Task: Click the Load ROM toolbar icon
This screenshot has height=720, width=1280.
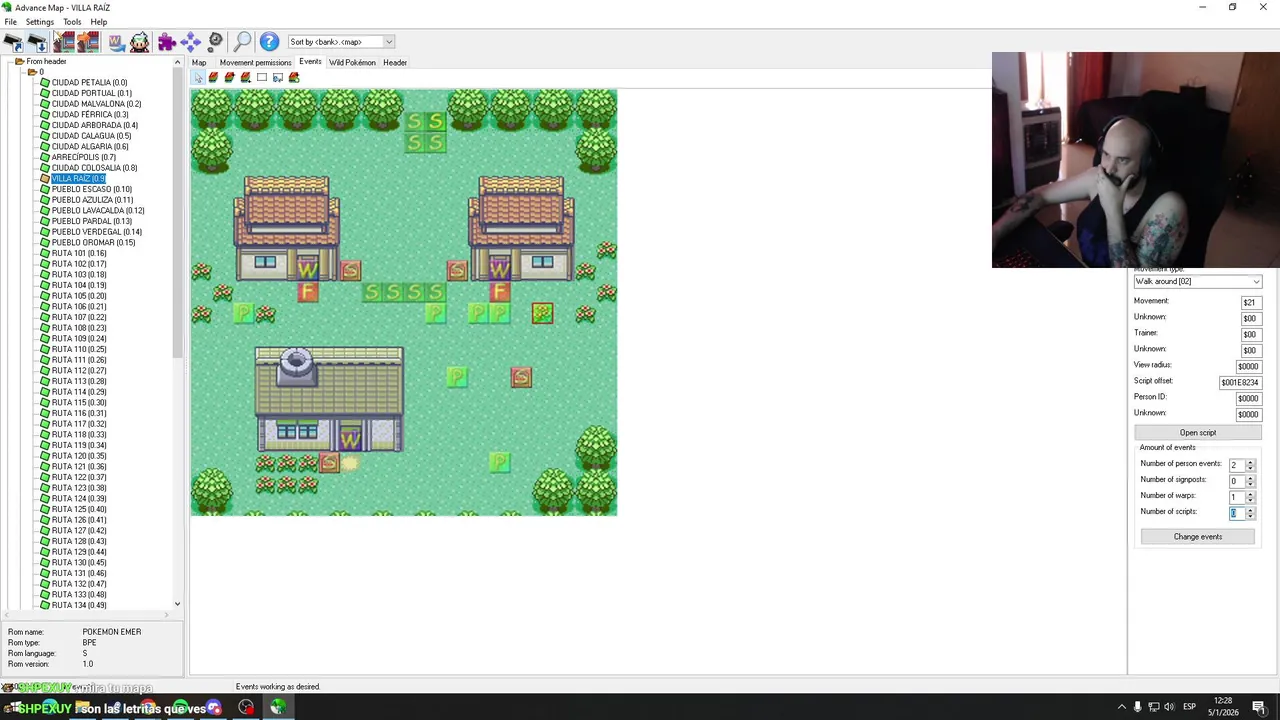Action: click(x=13, y=42)
